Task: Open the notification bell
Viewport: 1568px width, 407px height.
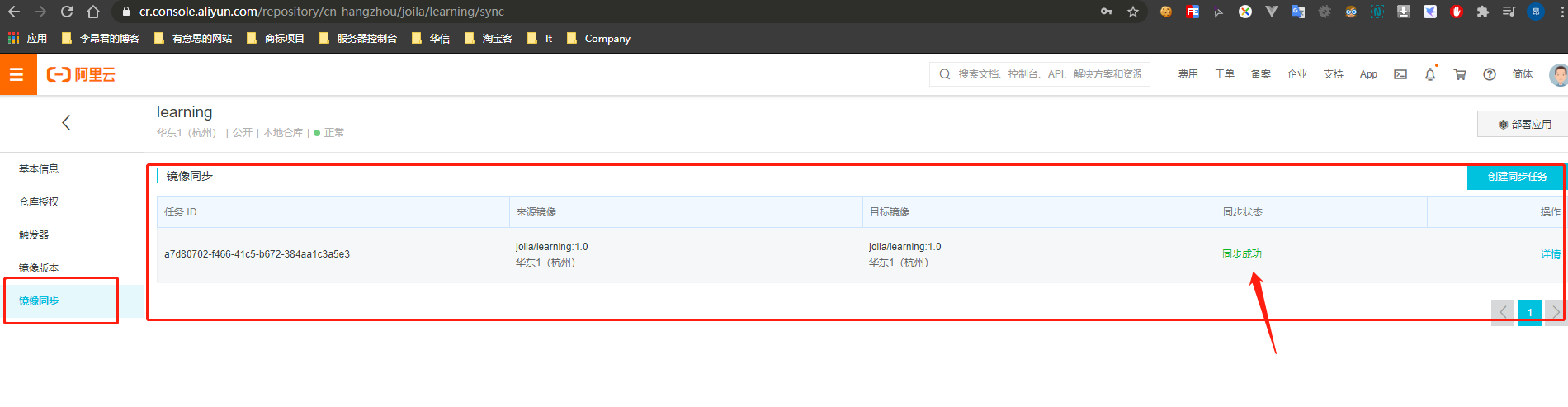Action: coord(1430,74)
